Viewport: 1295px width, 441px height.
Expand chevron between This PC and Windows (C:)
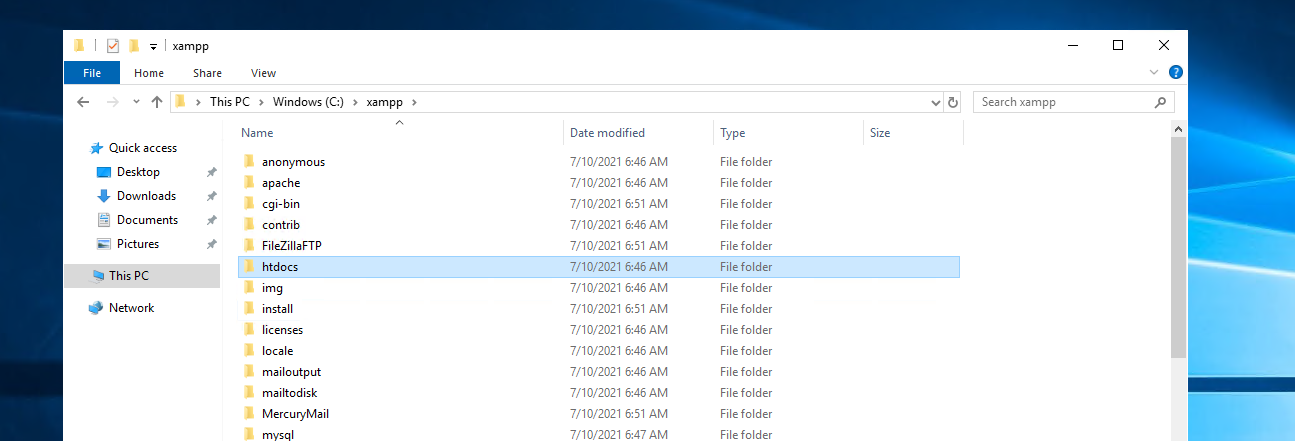pyautogui.click(x=260, y=102)
